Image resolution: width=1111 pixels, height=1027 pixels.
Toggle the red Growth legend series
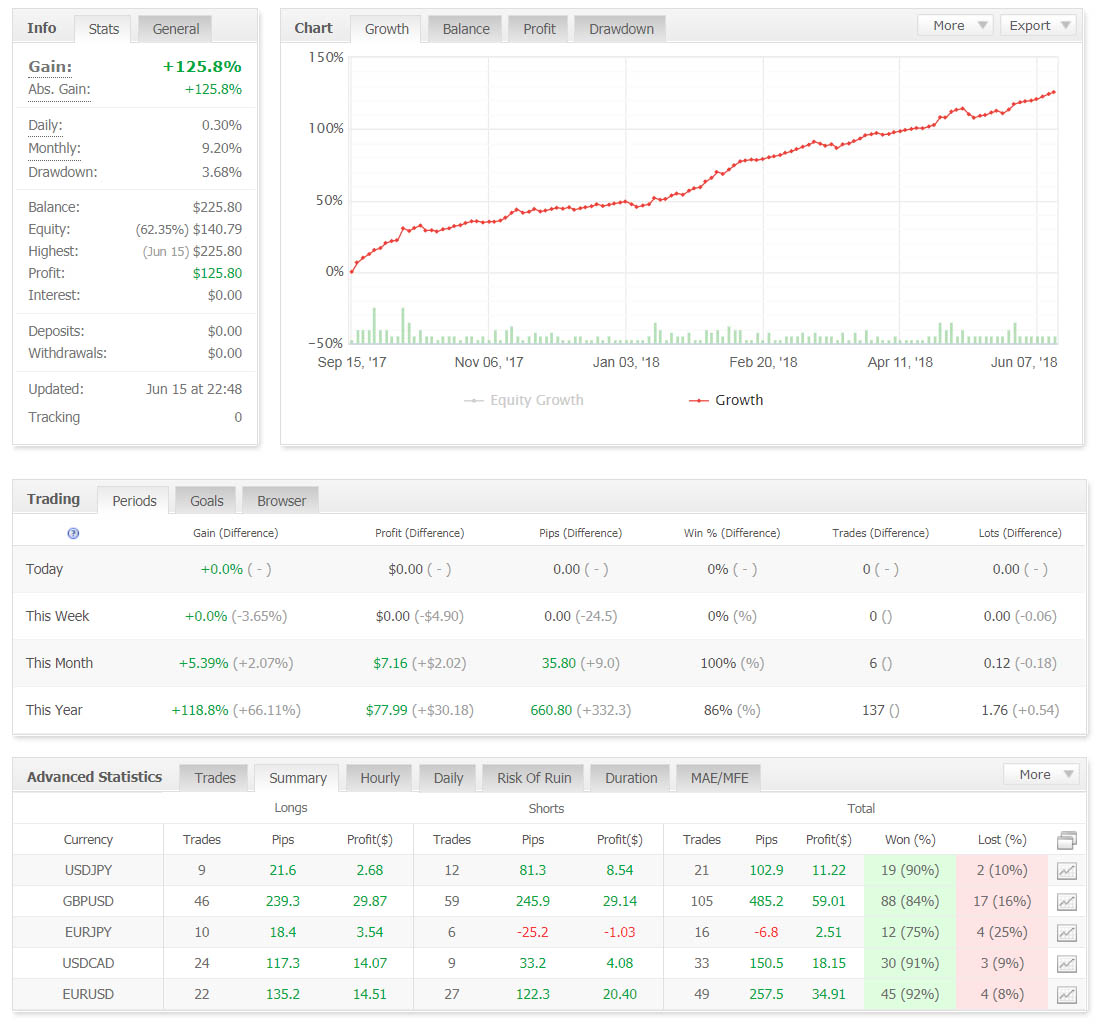[x=726, y=400]
